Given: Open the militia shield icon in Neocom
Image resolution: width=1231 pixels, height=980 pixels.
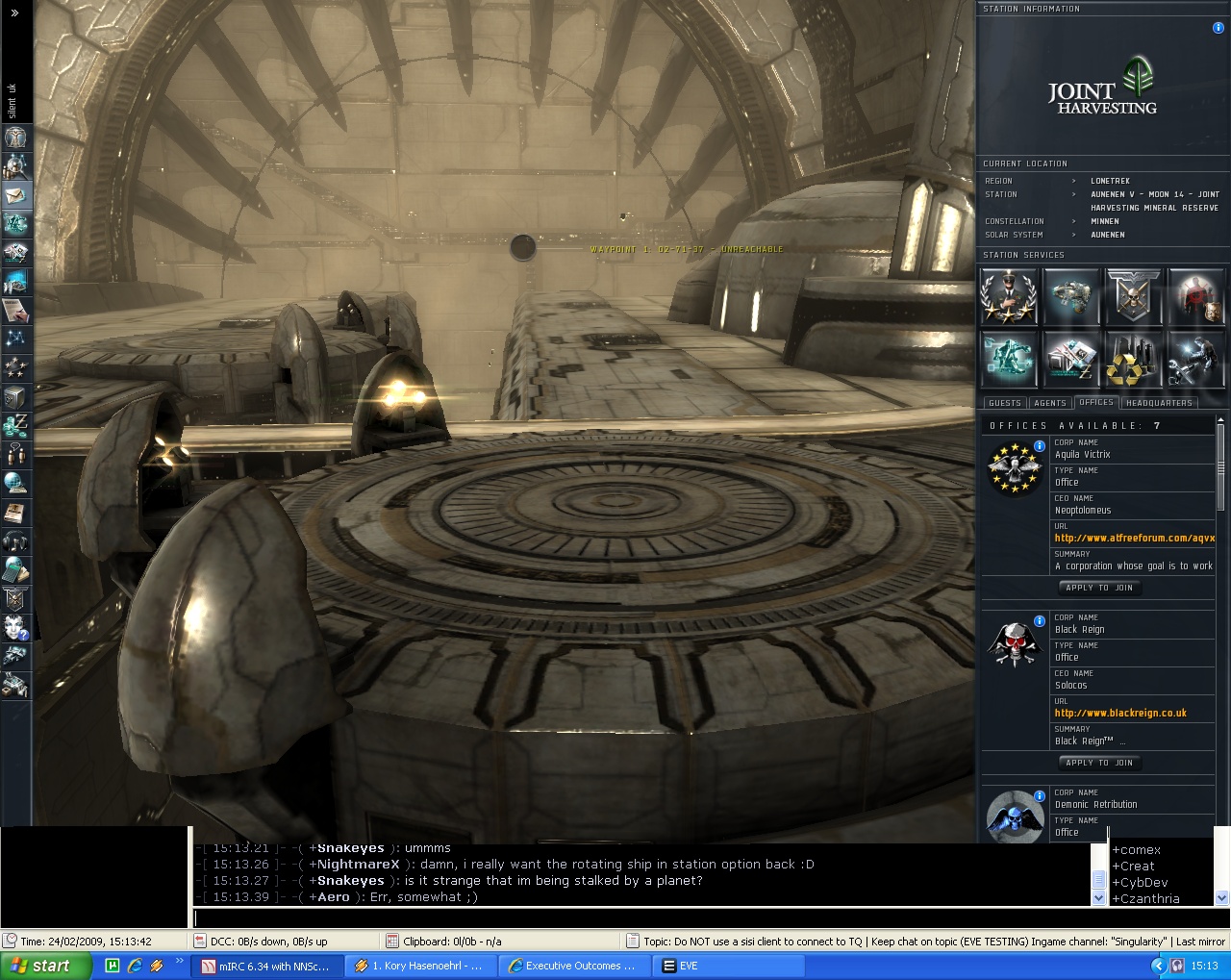Looking at the screenshot, I should point(16,598).
